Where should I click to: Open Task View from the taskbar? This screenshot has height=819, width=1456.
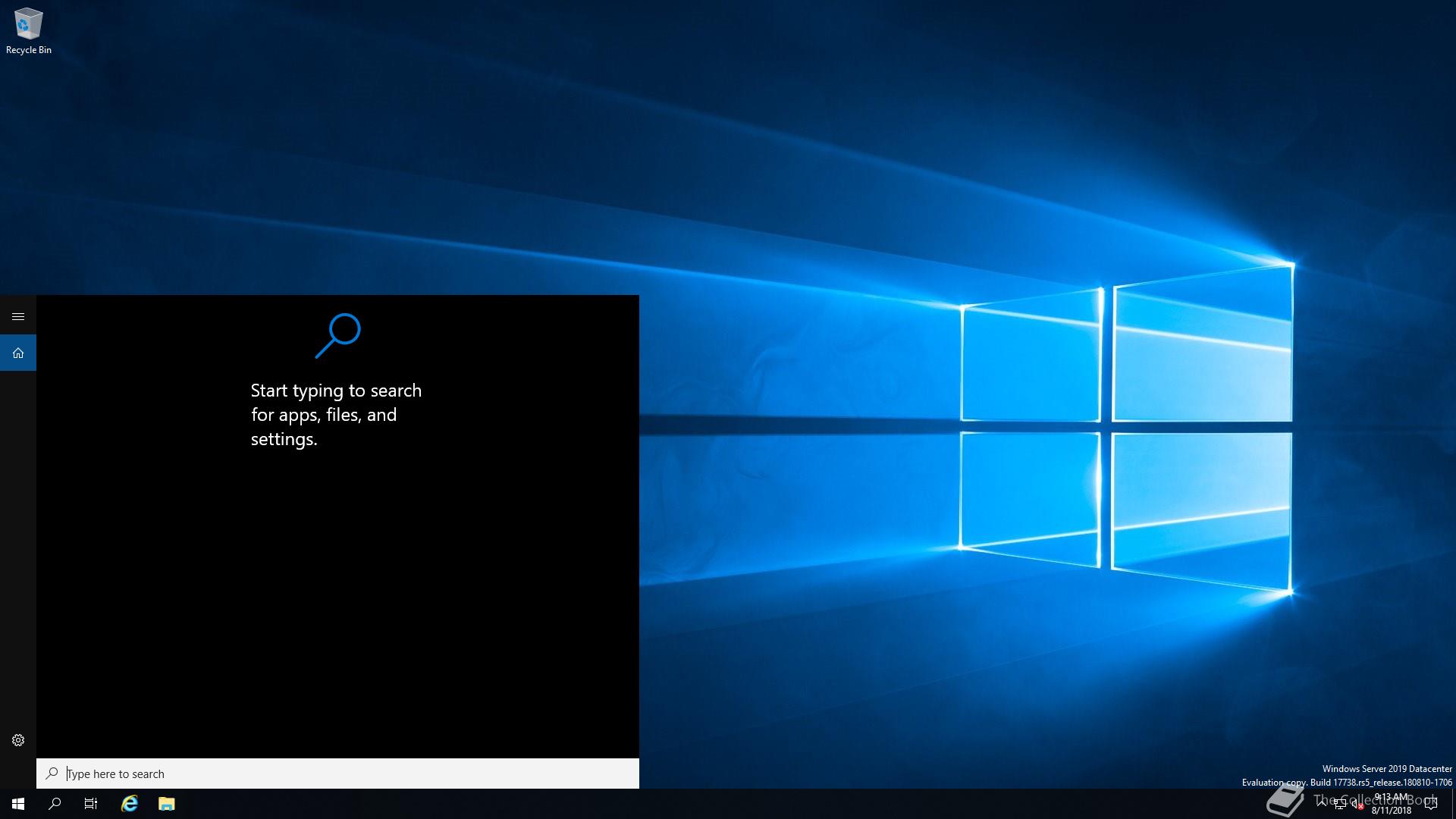click(91, 804)
